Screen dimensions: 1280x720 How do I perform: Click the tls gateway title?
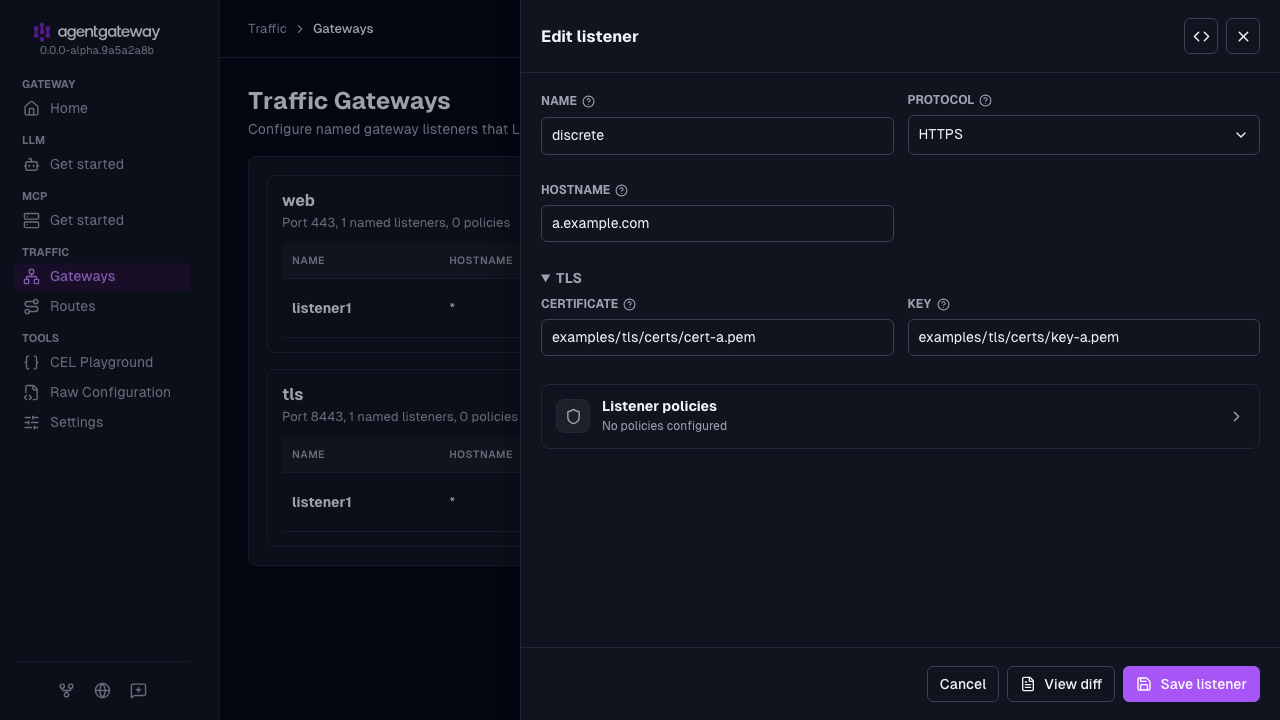point(292,394)
